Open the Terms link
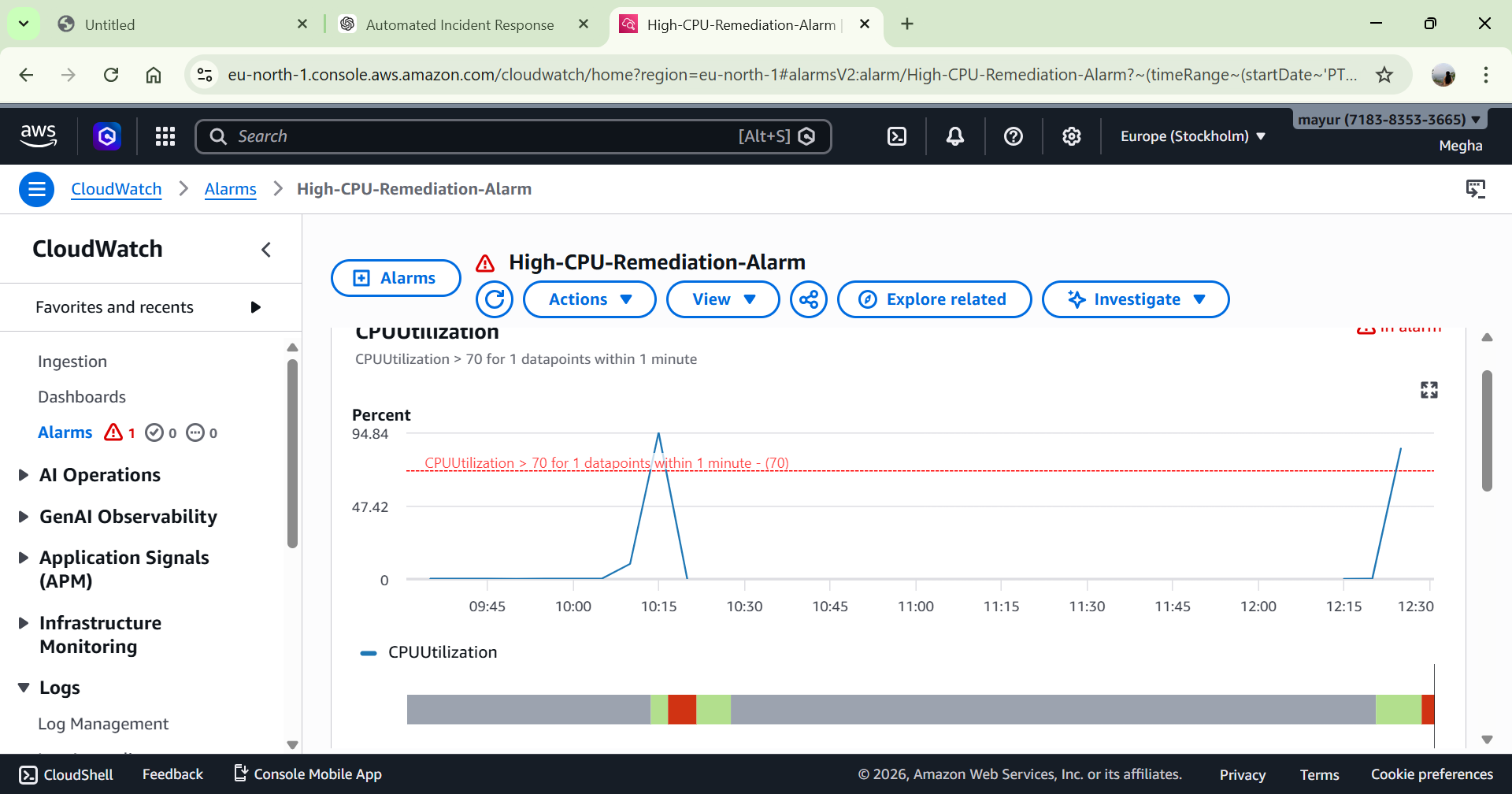1512x794 pixels. click(1320, 774)
